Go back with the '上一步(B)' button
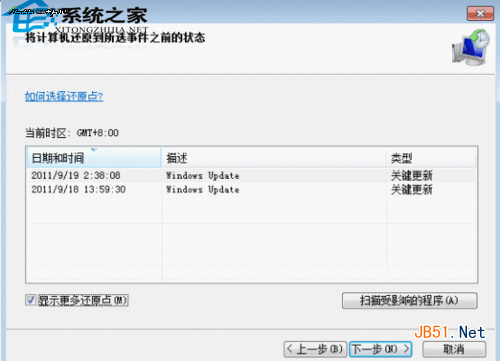This screenshot has width=500, height=361. click(x=315, y=349)
